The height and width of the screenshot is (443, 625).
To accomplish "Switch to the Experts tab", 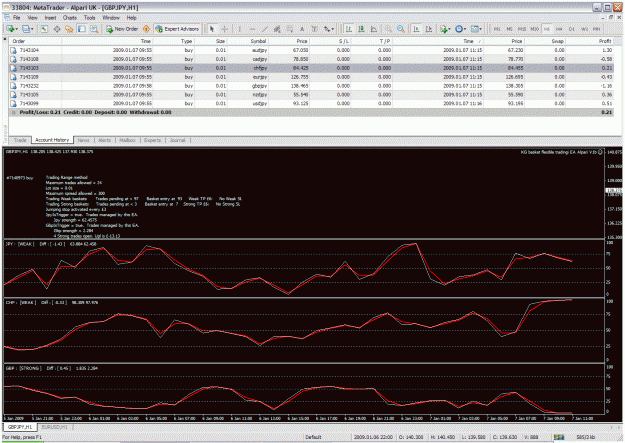I will coord(152,140).
